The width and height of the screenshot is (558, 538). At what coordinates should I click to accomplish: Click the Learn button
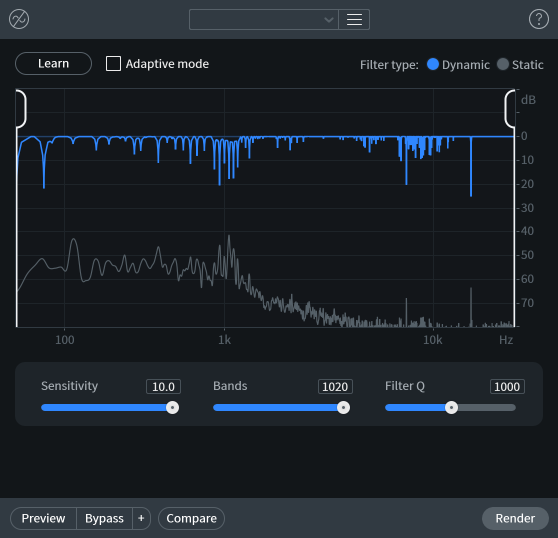(53, 64)
